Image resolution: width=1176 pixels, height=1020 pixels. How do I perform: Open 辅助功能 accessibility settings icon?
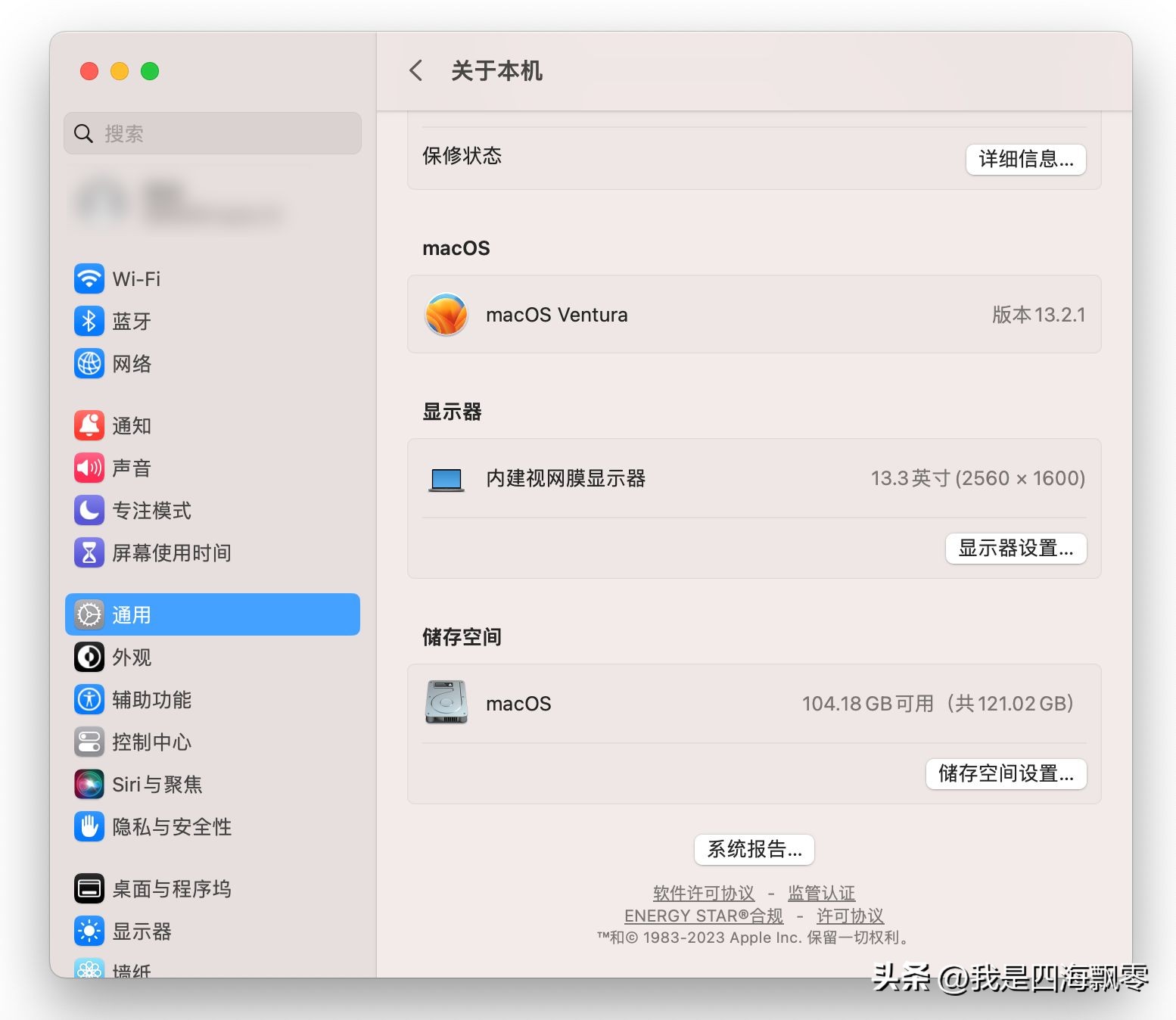point(89,700)
